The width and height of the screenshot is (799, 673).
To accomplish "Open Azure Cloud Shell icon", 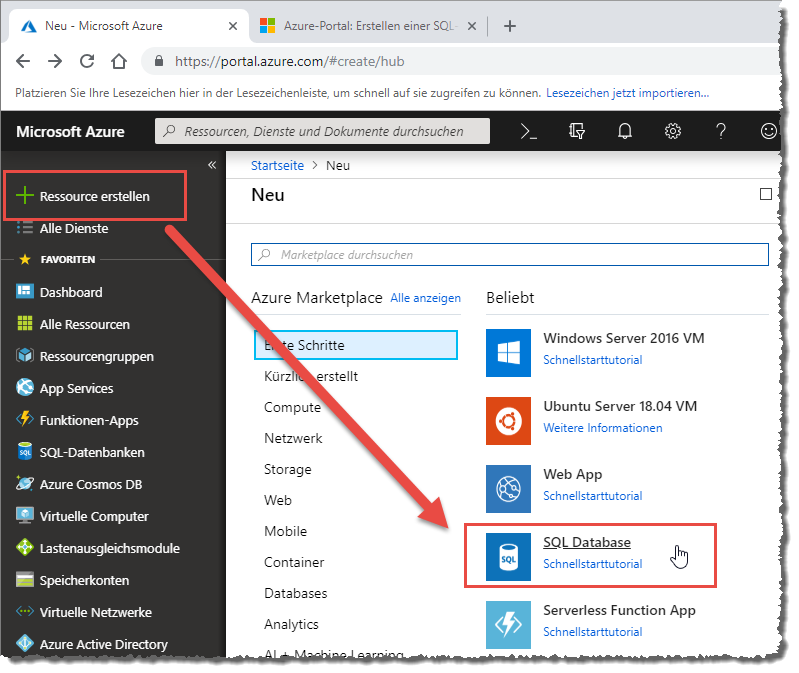I will pyautogui.click(x=528, y=131).
